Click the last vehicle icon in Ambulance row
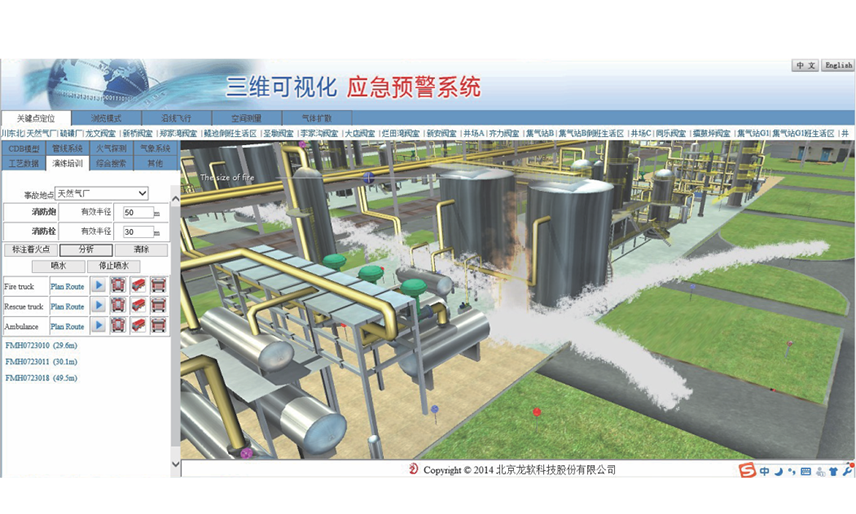Image resolution: width=856 pixels, height=514 pixels. (x=158, y=326)
